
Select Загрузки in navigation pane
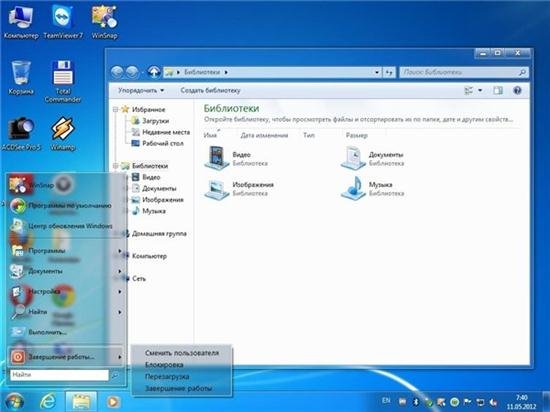click(x=150, y=121)
